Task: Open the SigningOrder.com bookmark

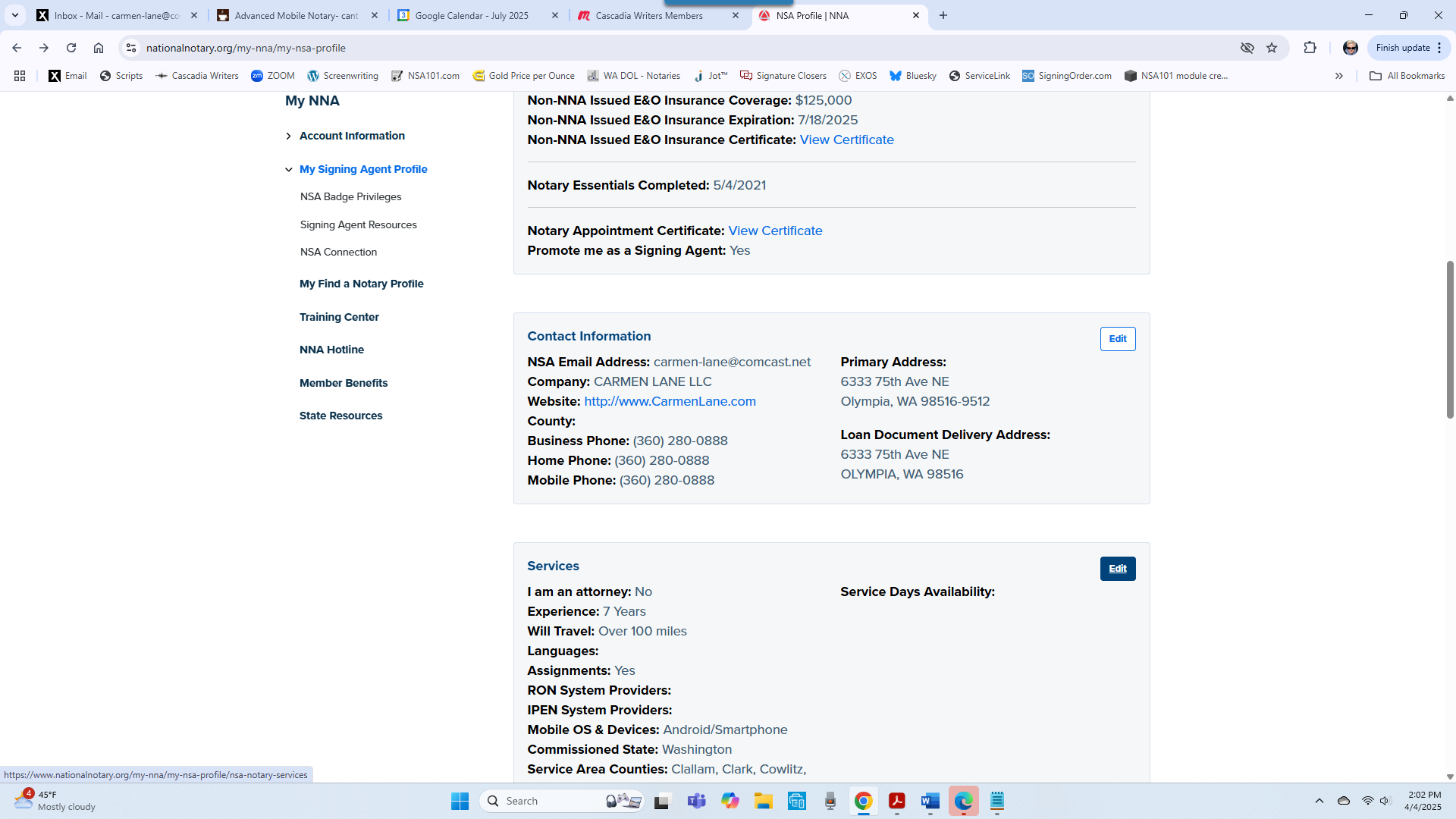Action: (1067, 76)
